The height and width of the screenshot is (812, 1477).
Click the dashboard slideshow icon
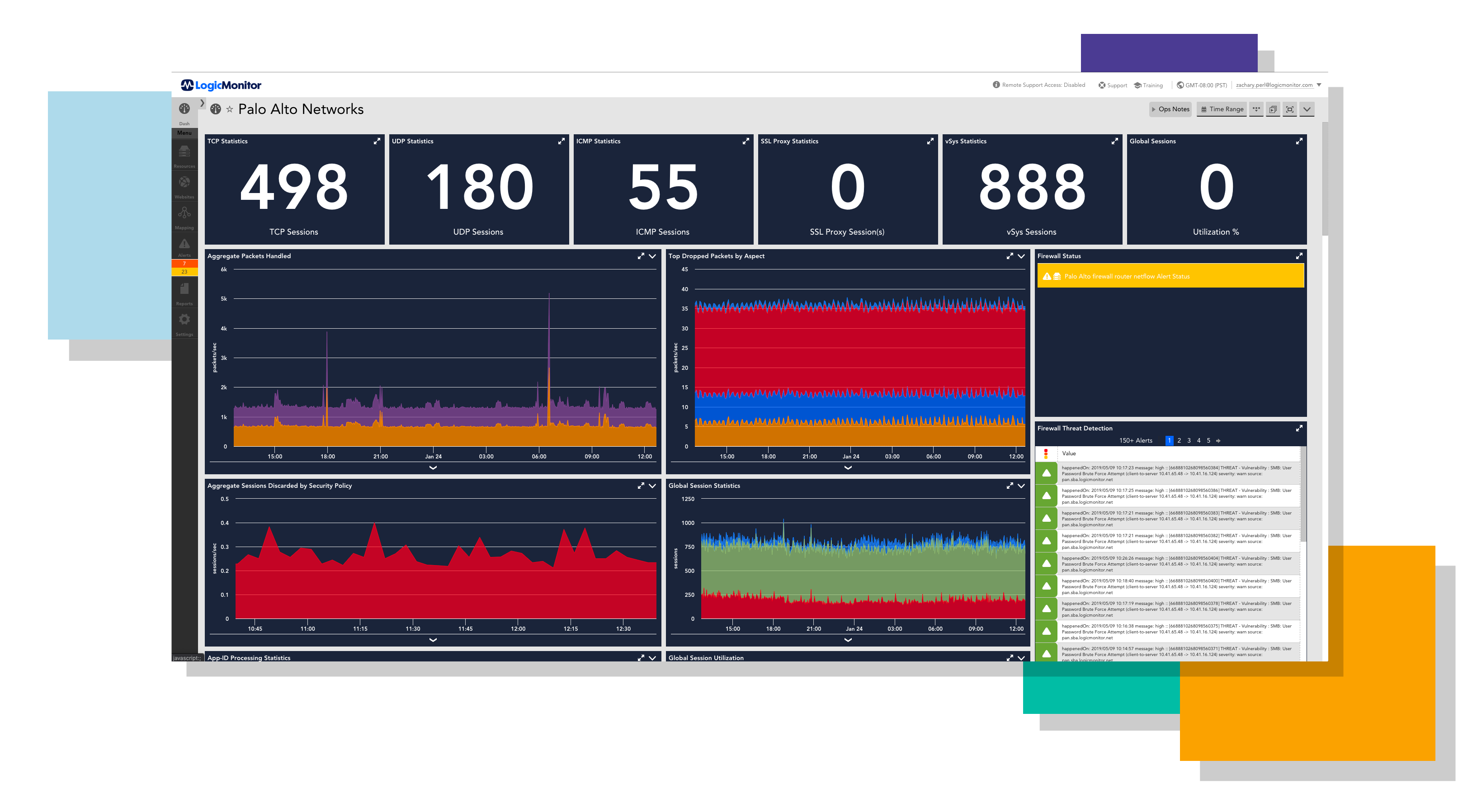click(x=1273, y=109)
